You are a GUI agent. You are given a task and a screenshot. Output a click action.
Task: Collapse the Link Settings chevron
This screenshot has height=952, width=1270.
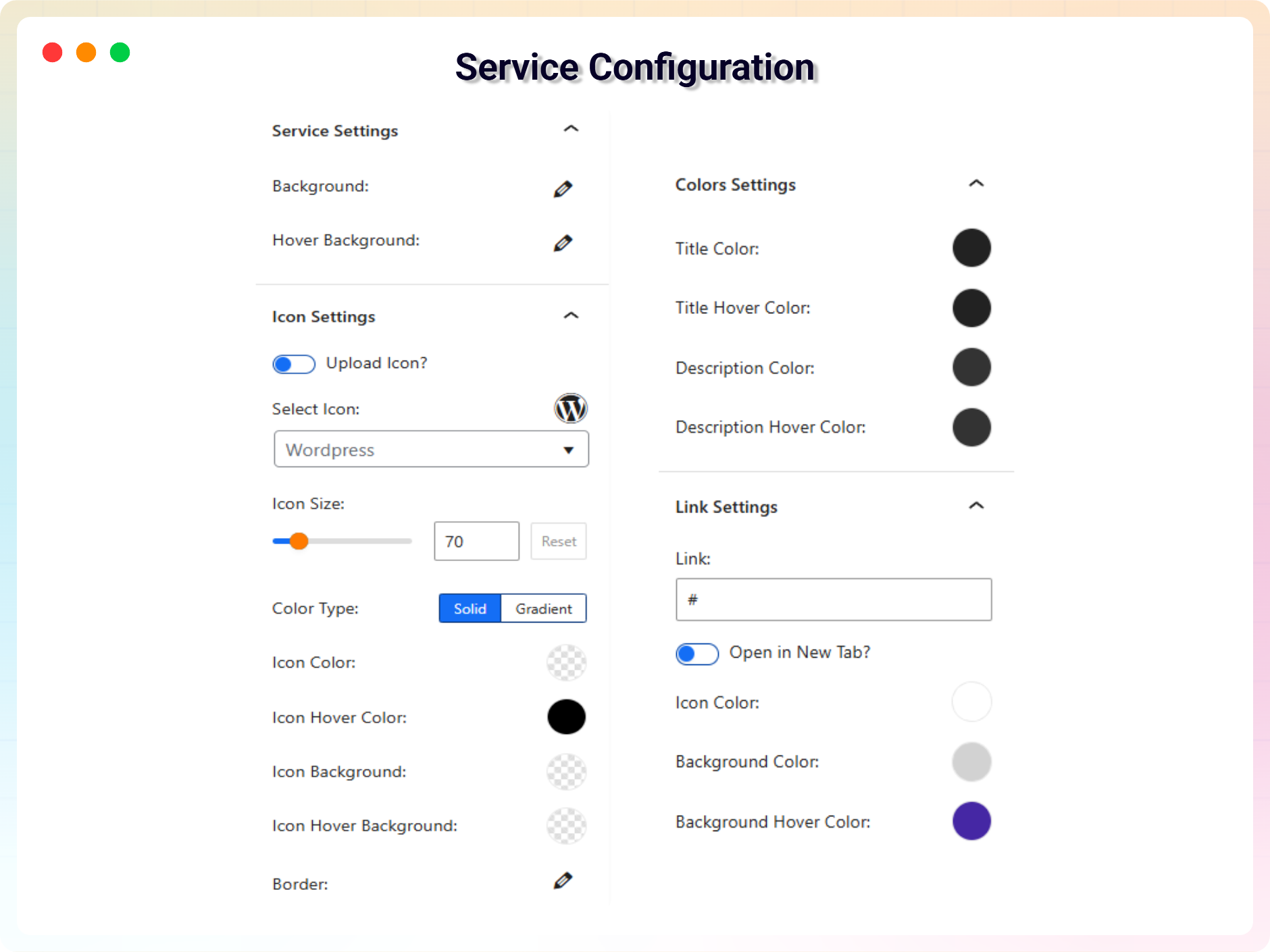coord(976,506)
